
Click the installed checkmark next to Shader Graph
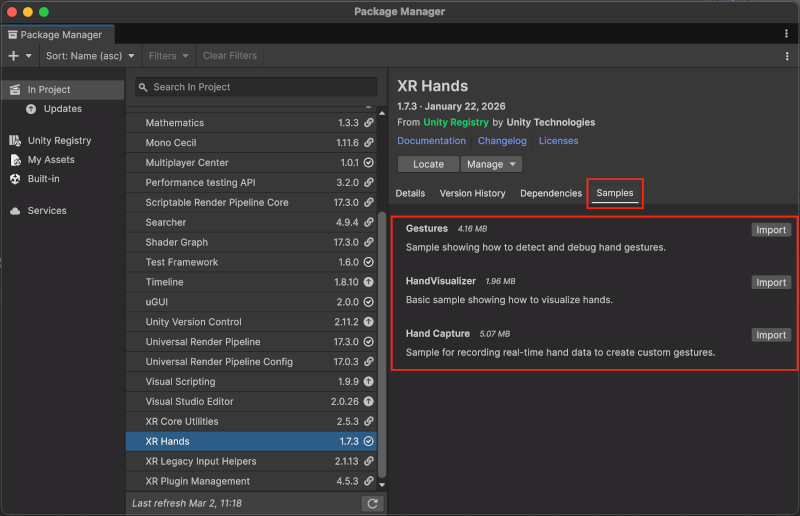pos(368,242)
